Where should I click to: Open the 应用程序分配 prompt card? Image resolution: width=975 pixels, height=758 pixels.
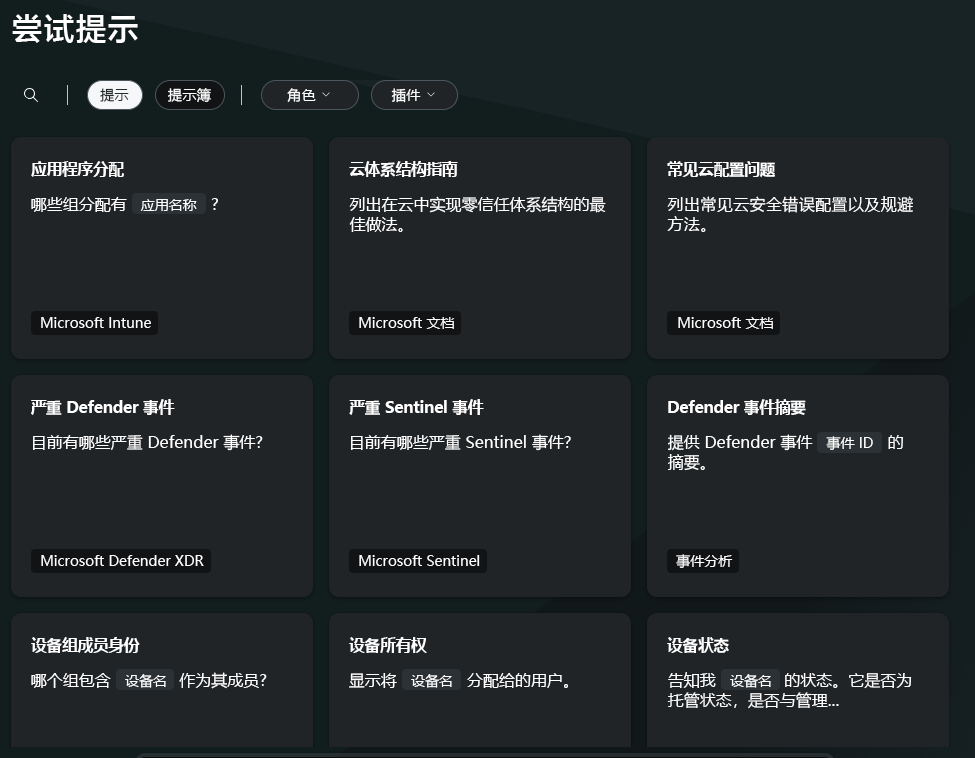162,248
